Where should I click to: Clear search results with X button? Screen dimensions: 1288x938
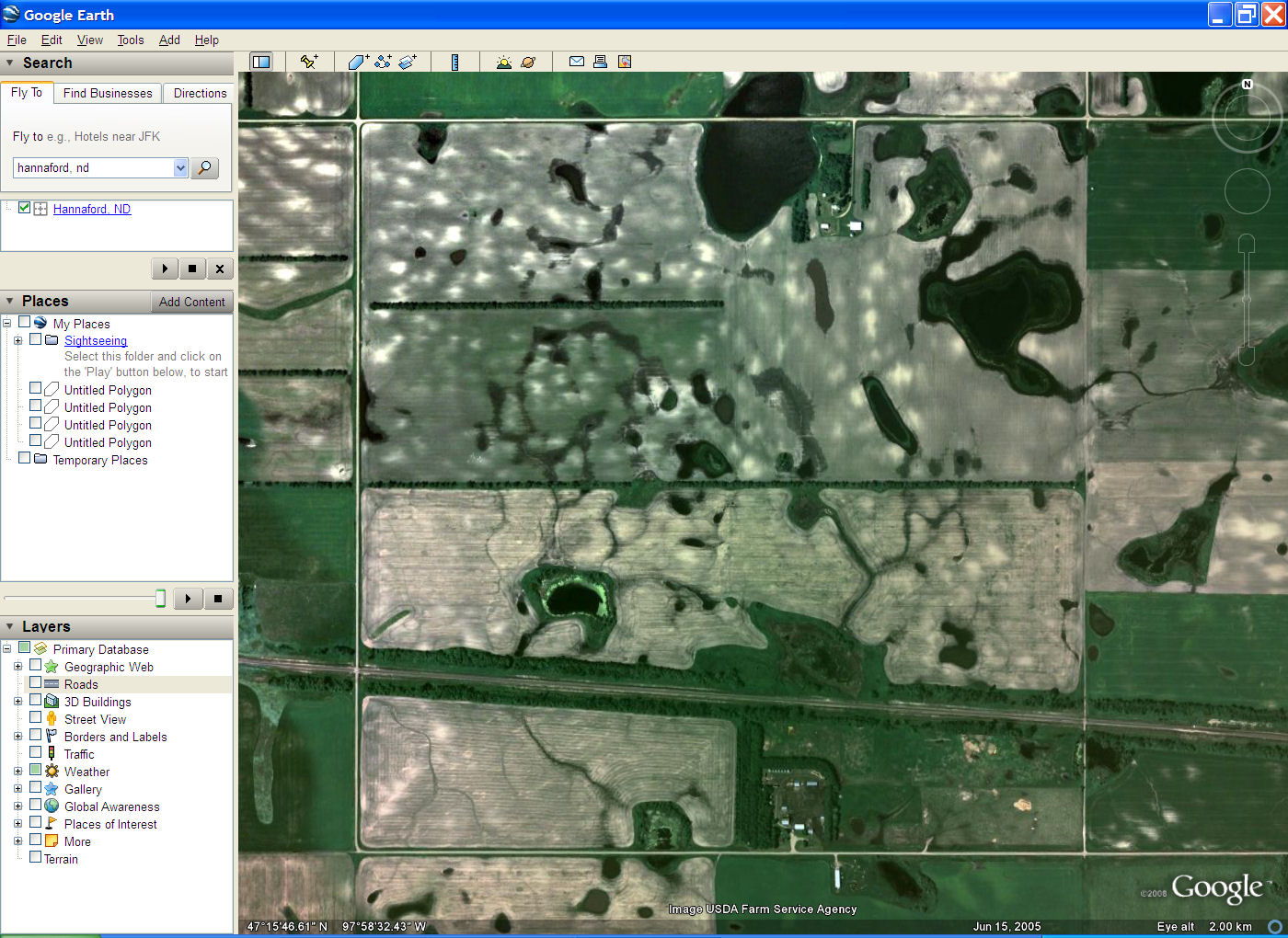pyautogui.click(x=219, y=269)
